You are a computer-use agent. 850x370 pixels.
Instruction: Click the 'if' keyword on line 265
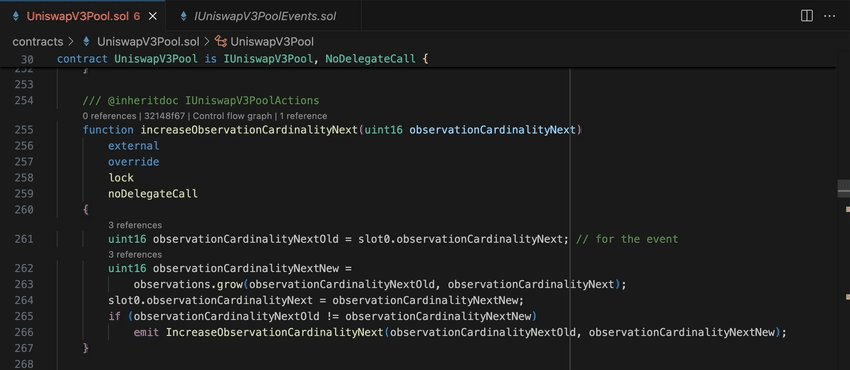[114, 316]
